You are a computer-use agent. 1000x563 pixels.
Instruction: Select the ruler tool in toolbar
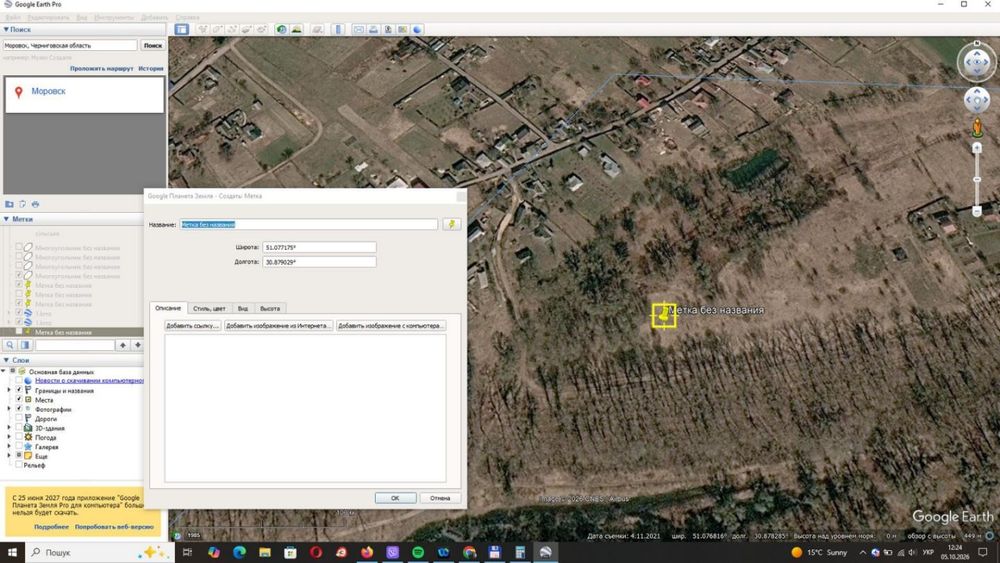(x=338, y=29)
